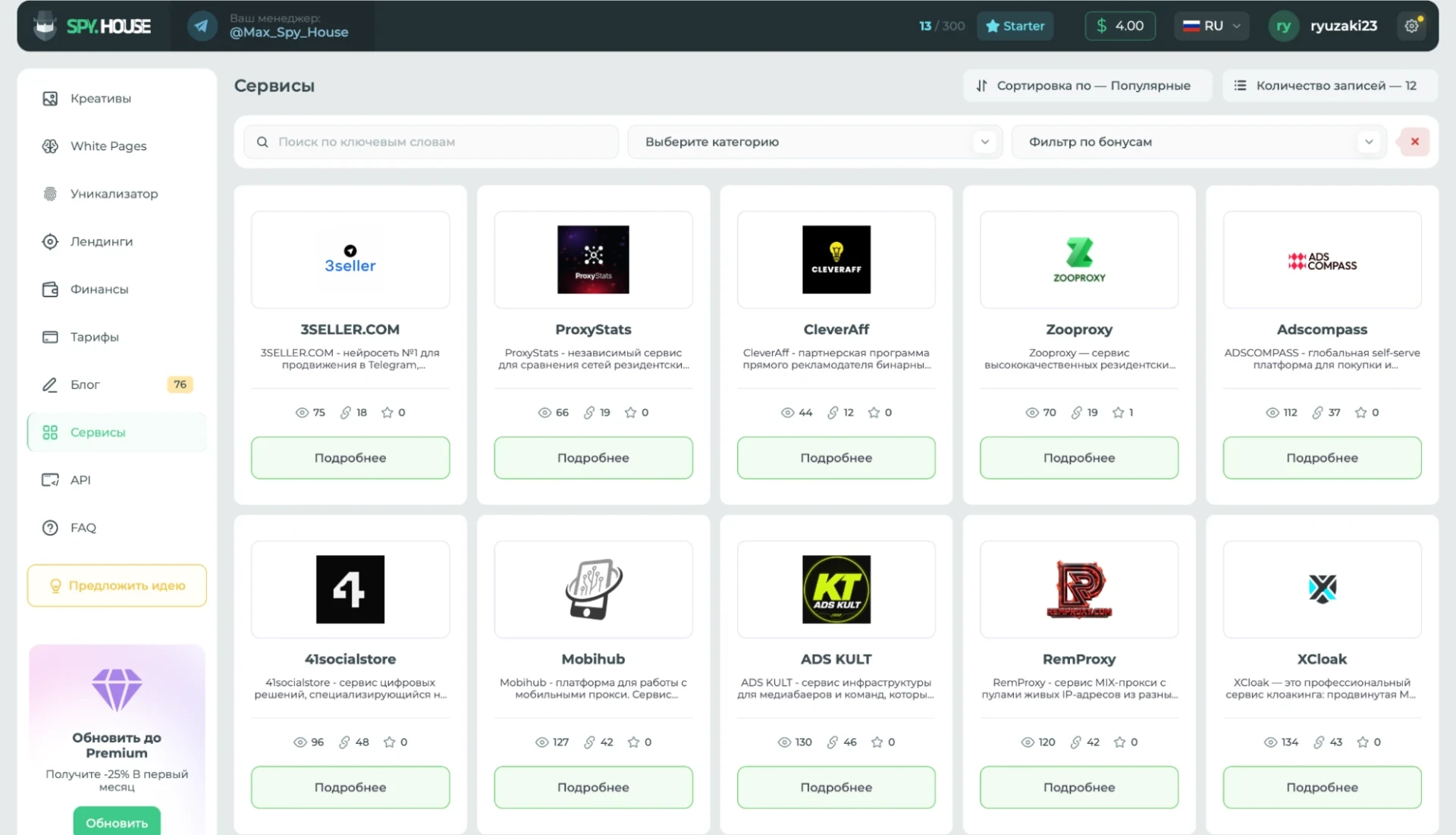The width and height of the screenshot is (1456, 835).
Task: Open the Креативы menu item
Action: [x=117, y=99]
